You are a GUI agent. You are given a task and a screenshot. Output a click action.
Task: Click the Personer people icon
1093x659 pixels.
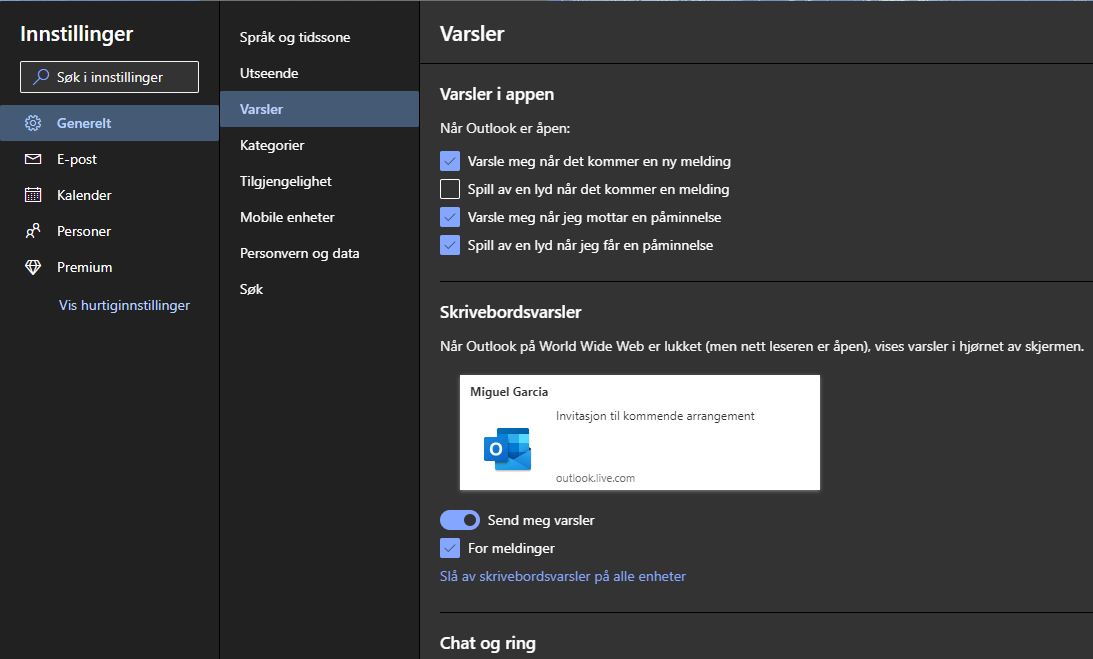pos(33,231)
